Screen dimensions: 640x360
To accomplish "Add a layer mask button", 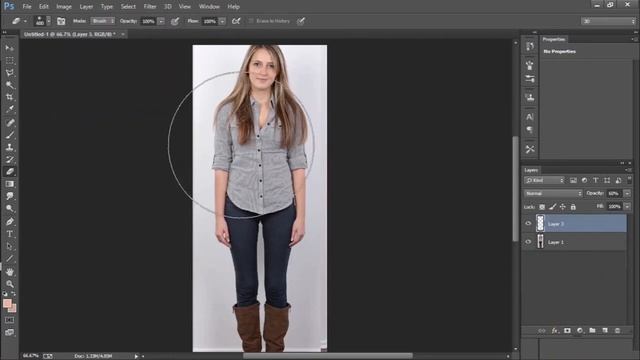I will (x=567, y=331).
